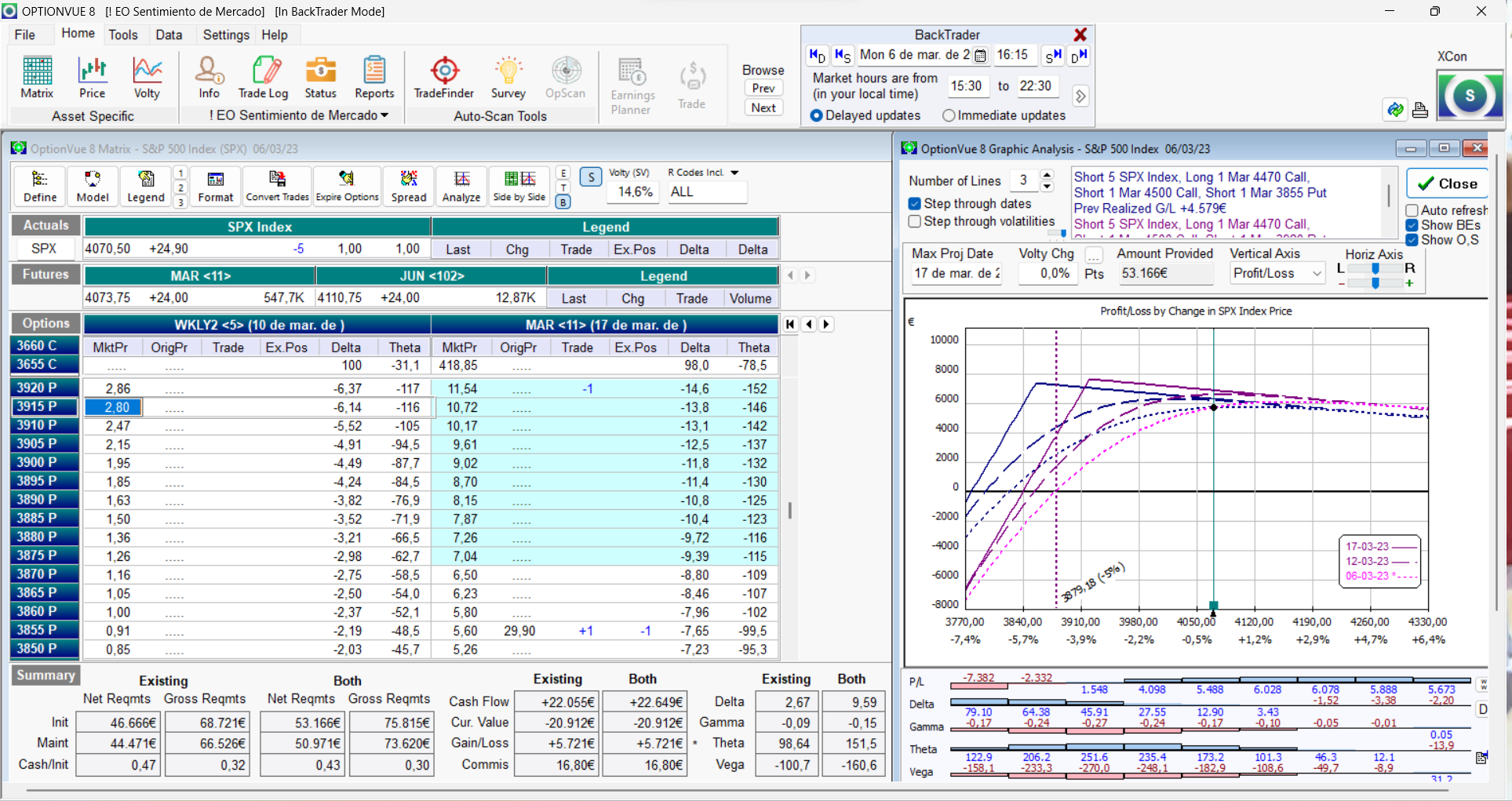Image resolution: width=1512 pixels, height=801 pixels.
Task: Click the Spread toolbar button
Action: click(x=409, y=187)
